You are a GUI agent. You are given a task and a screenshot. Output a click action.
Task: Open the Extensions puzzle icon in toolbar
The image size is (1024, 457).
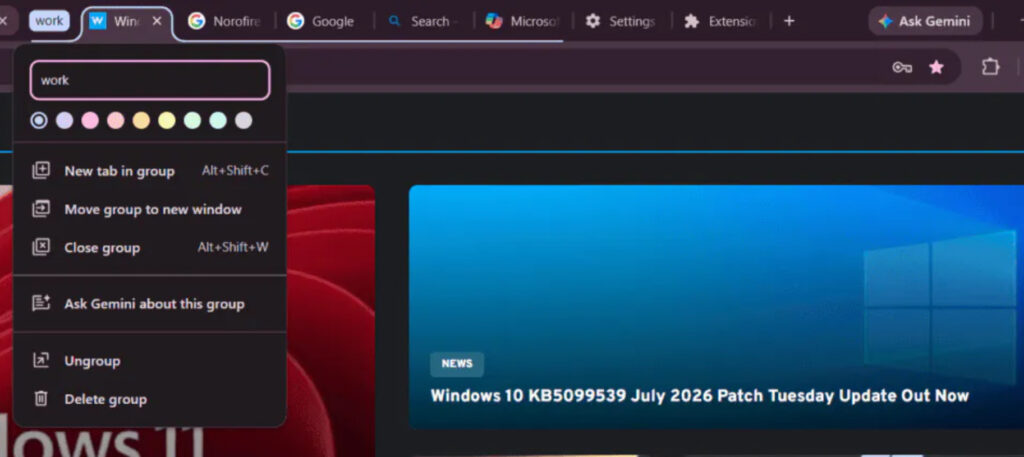(991, 67)
